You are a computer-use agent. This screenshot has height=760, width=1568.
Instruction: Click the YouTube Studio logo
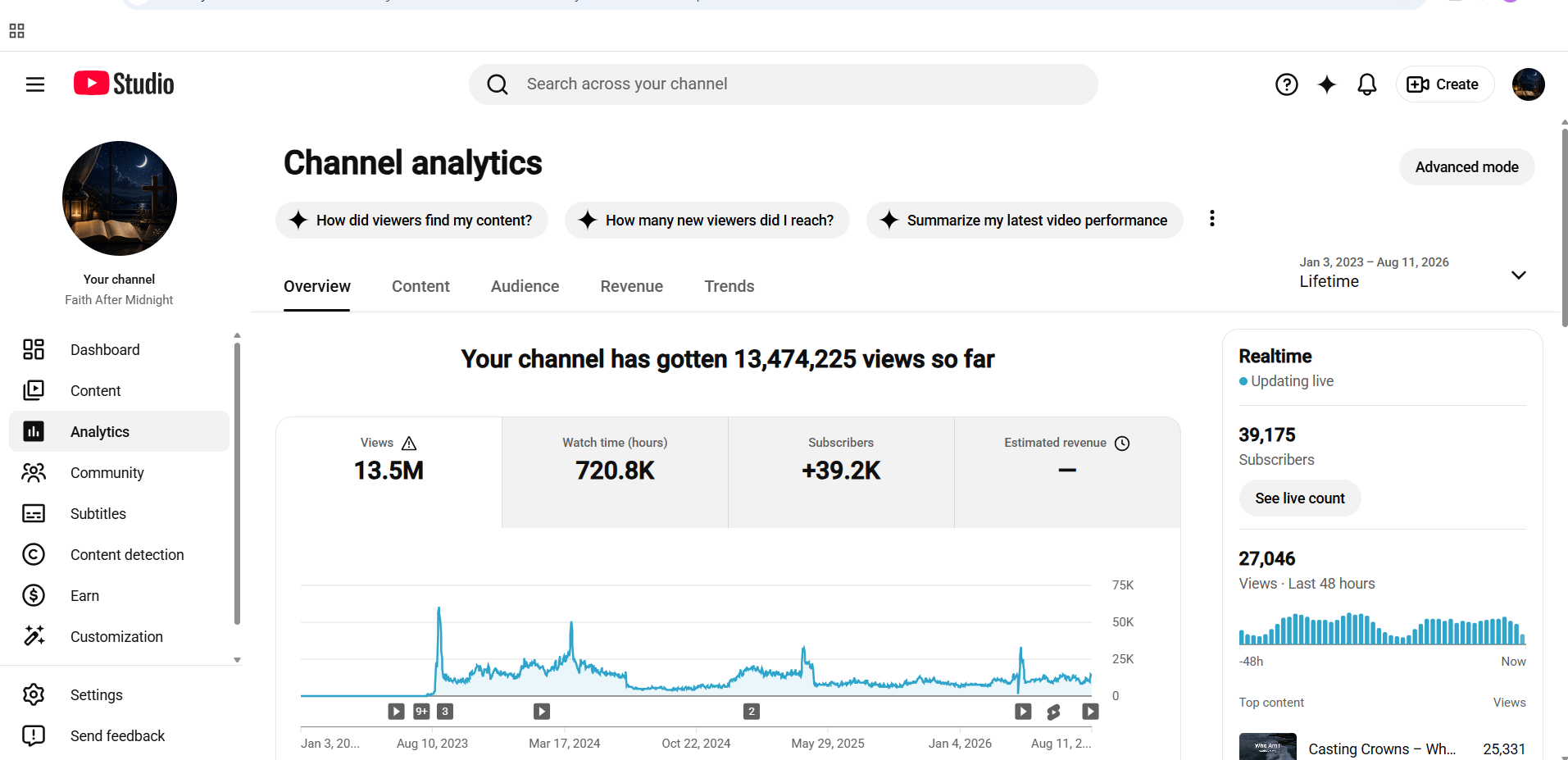[x=124, y=84]
